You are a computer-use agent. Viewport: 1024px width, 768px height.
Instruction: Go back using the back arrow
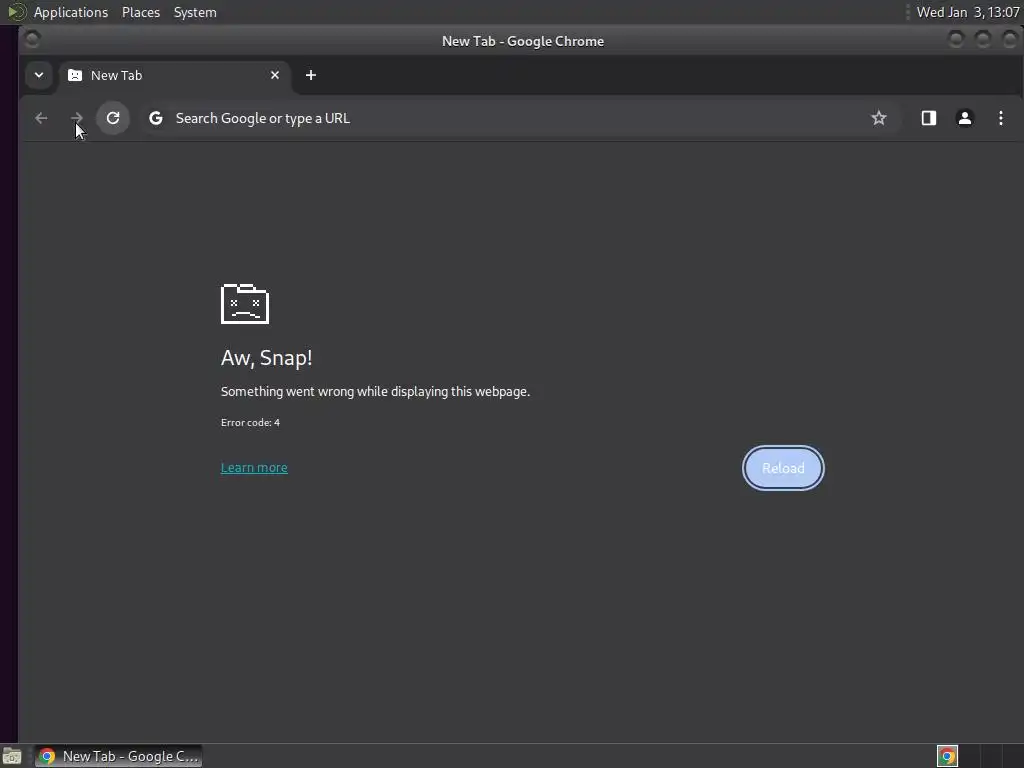point(41,118)
